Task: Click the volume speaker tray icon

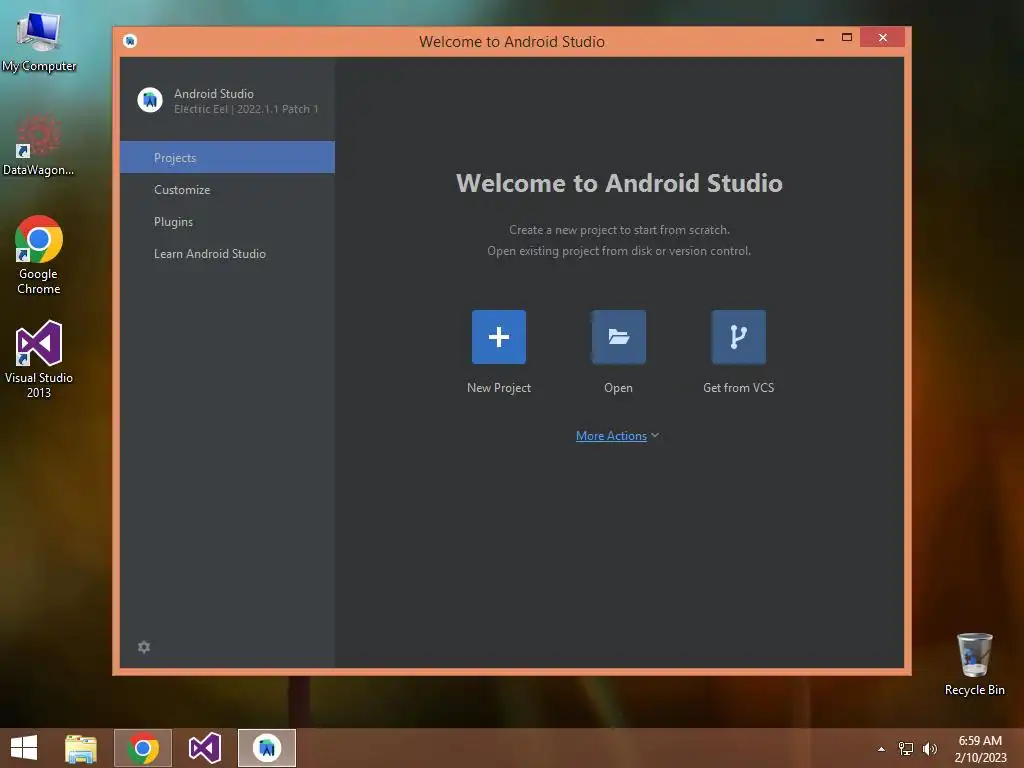Action: pos(930,749)
